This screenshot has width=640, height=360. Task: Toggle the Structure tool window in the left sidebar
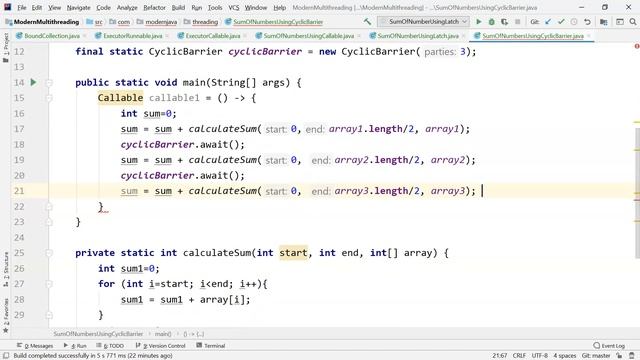(x=6, y=269)
